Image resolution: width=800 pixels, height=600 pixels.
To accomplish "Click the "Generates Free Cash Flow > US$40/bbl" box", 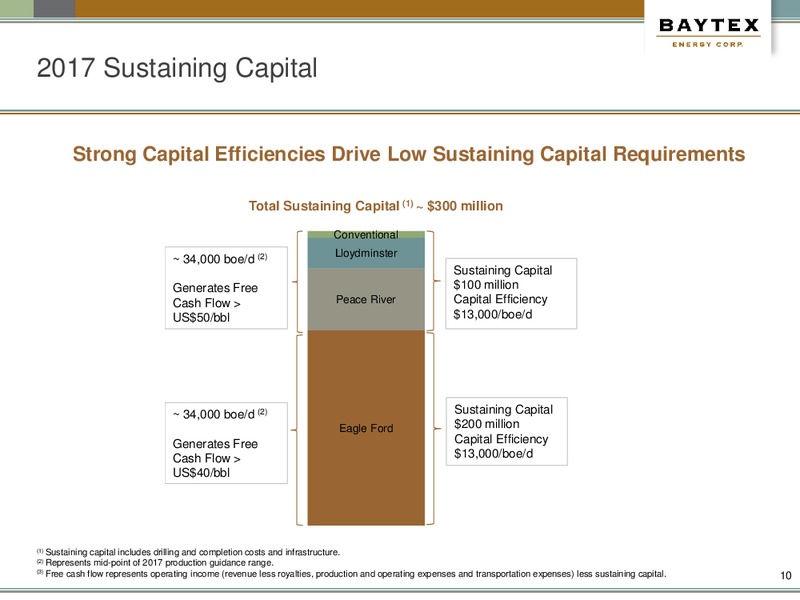I will click(x=226, y=443).
